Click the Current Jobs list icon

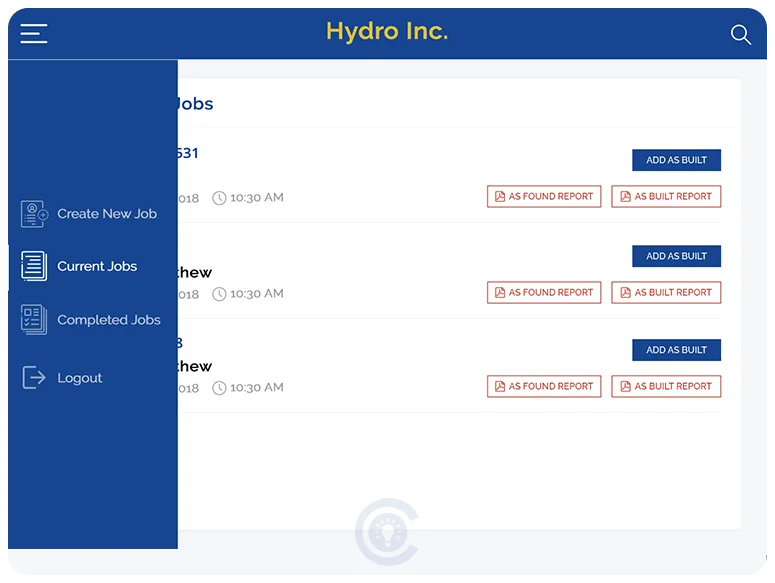34,266
